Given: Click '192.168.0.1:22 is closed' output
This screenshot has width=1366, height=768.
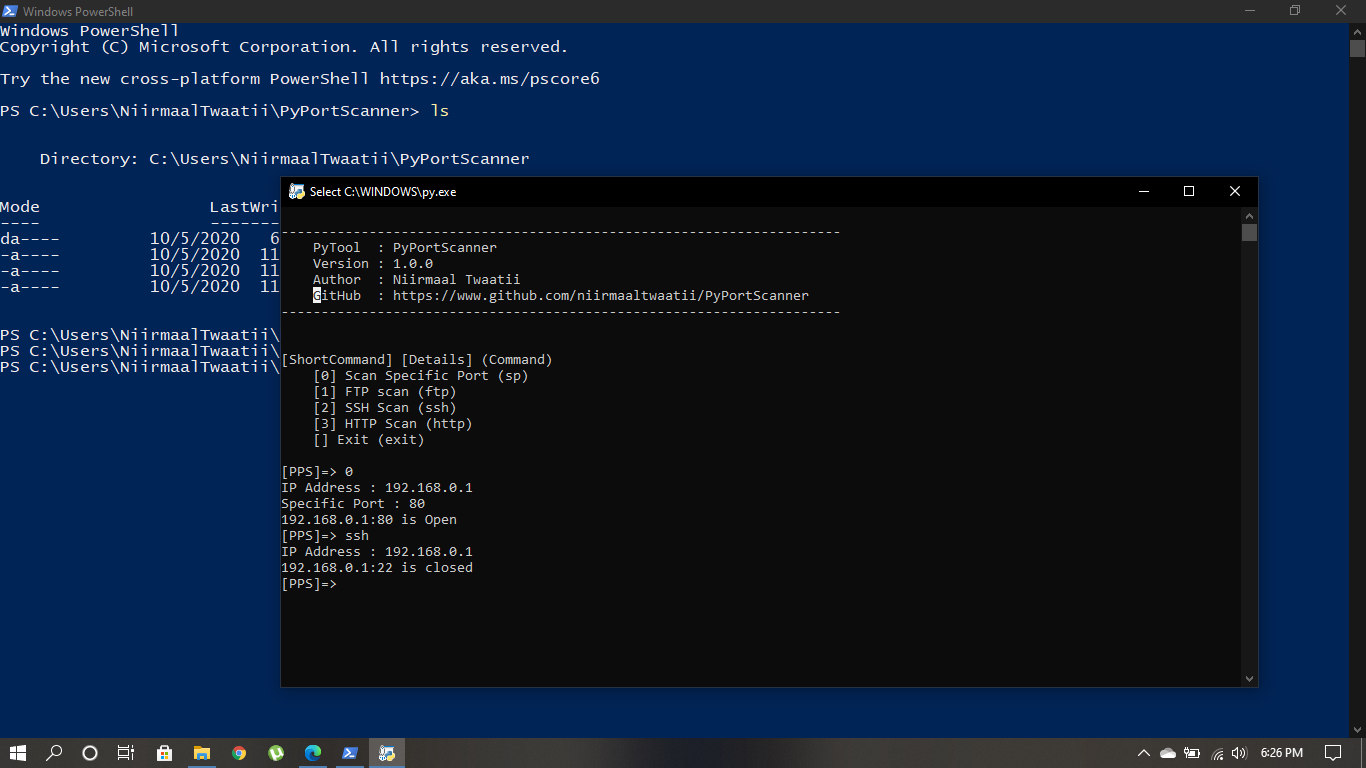Looking at the screenshot, I should pos(377,567).
